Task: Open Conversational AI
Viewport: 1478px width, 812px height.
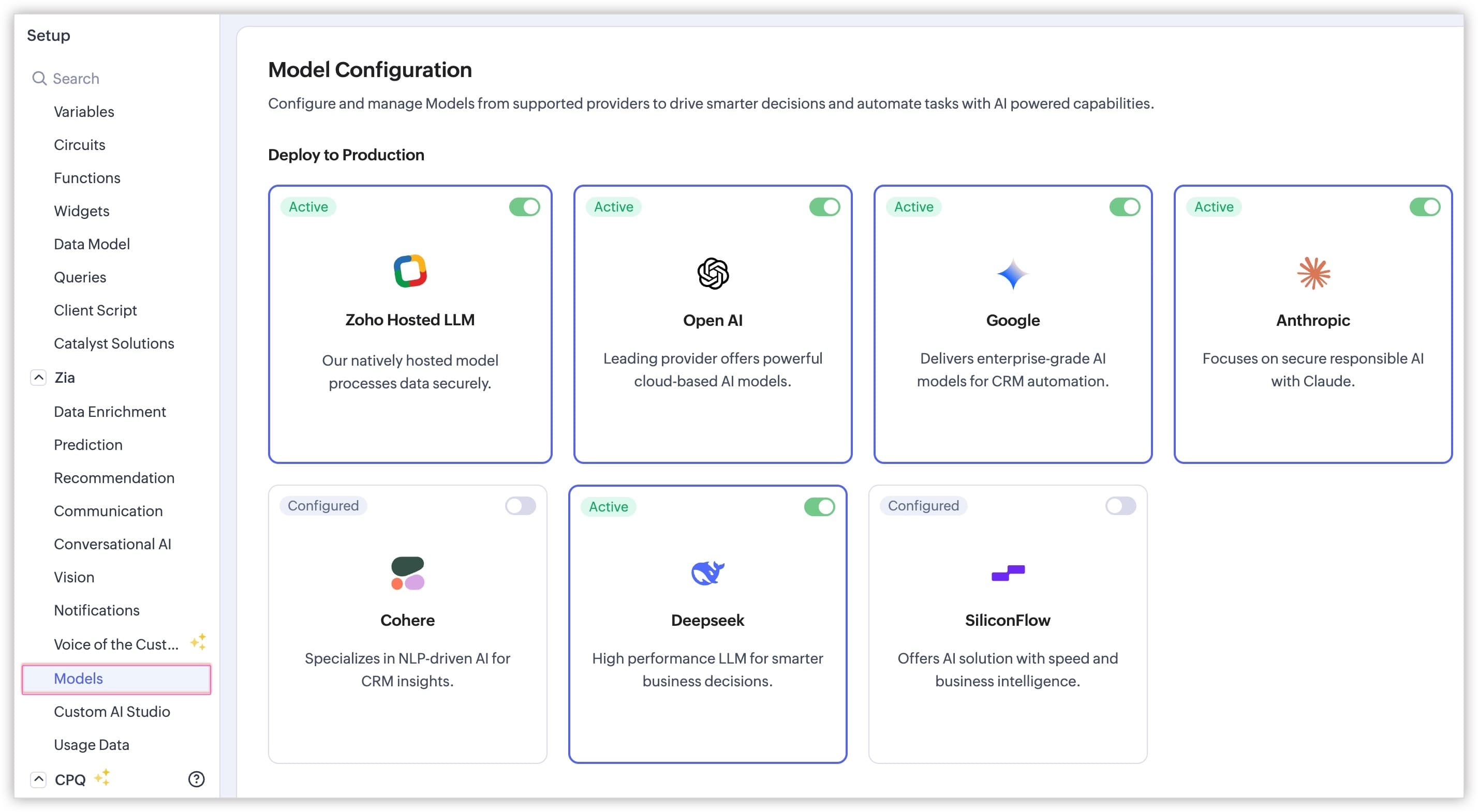Action: (112, 544)
